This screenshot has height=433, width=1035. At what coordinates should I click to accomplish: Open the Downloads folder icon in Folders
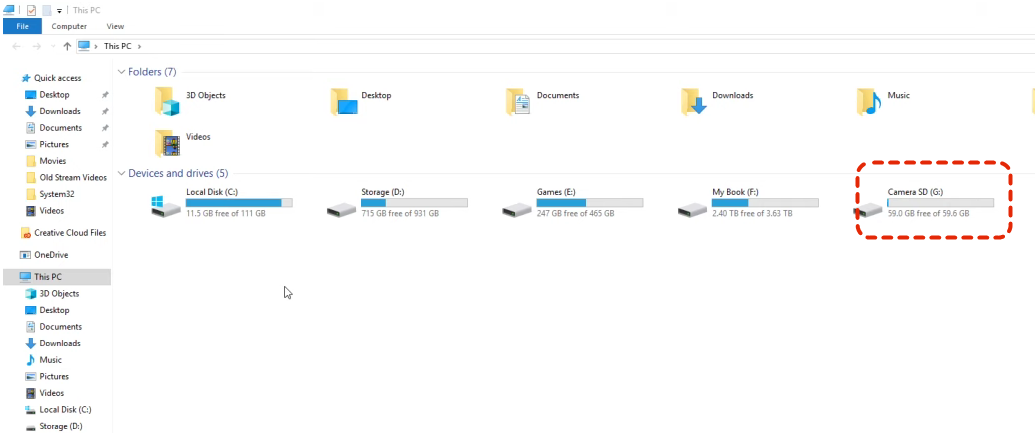coord(694,101)
